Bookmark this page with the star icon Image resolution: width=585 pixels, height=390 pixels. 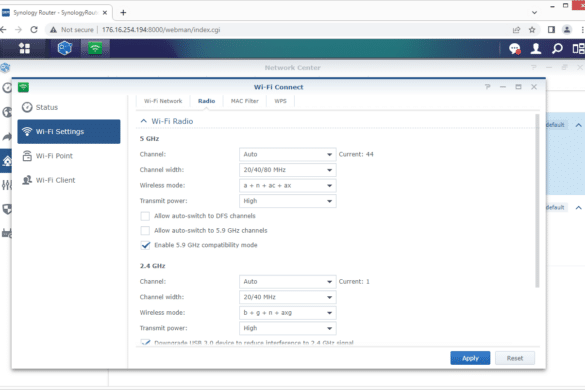(x=532, y=30)
